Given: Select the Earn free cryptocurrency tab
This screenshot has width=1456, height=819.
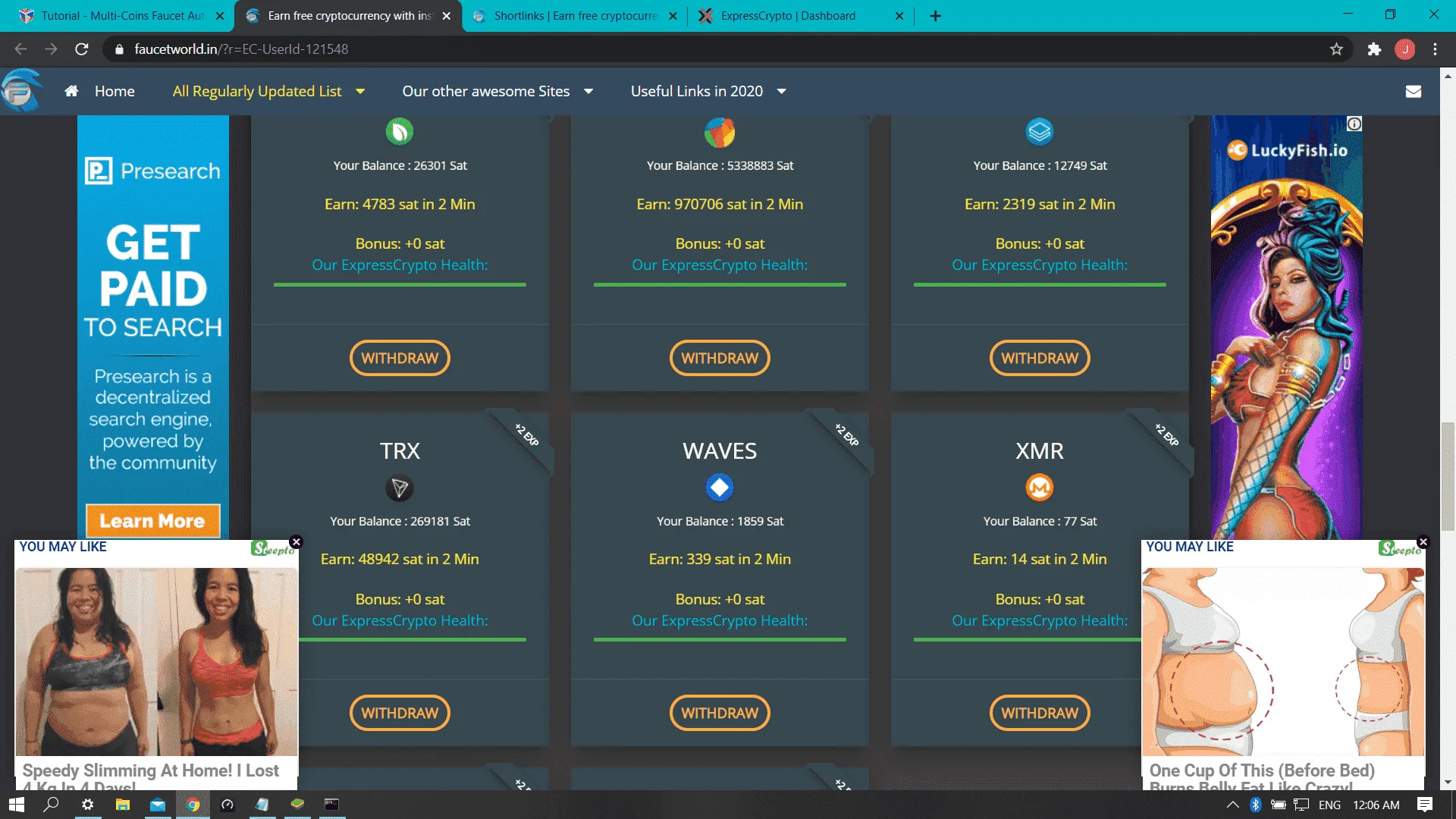Looking at the screenshot, I should [x=348, y=16].
